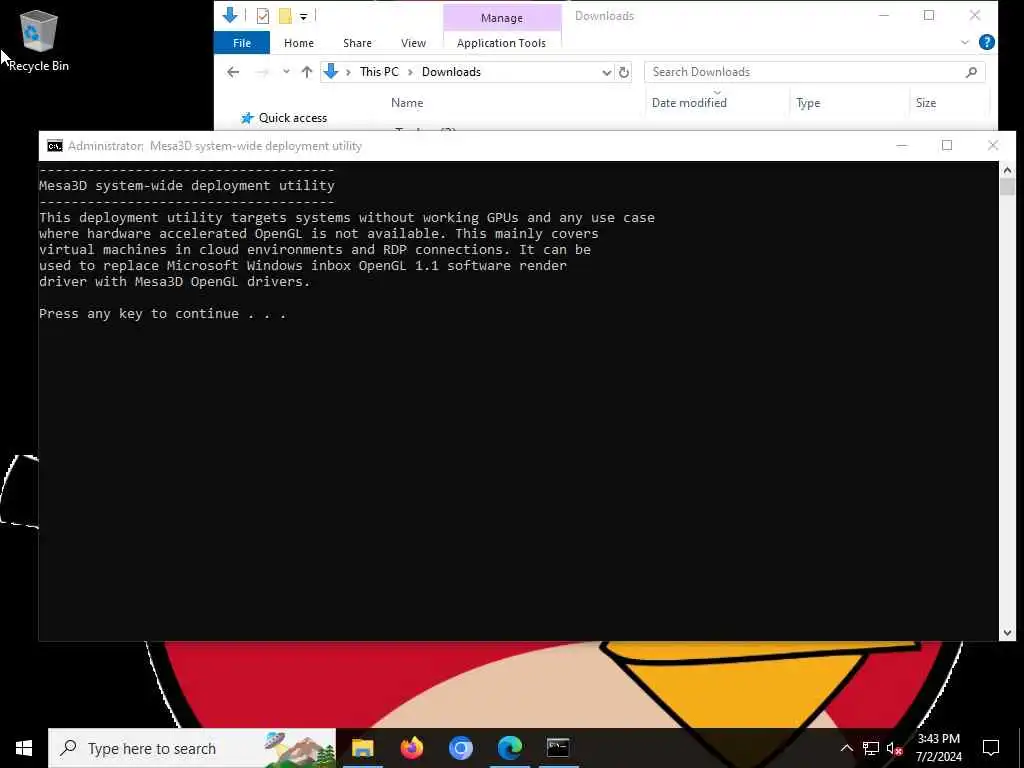Click the command prompt window system icon
The image size is (1024, 768).
55,146
